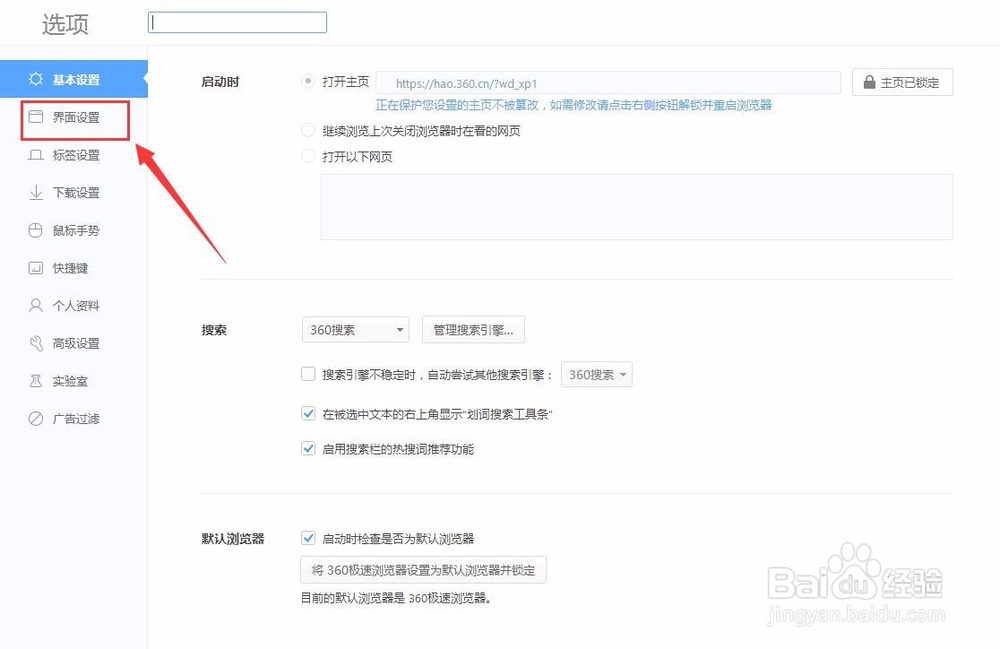
Task: Click the window icon beside 界面设置
Action: 36,117
